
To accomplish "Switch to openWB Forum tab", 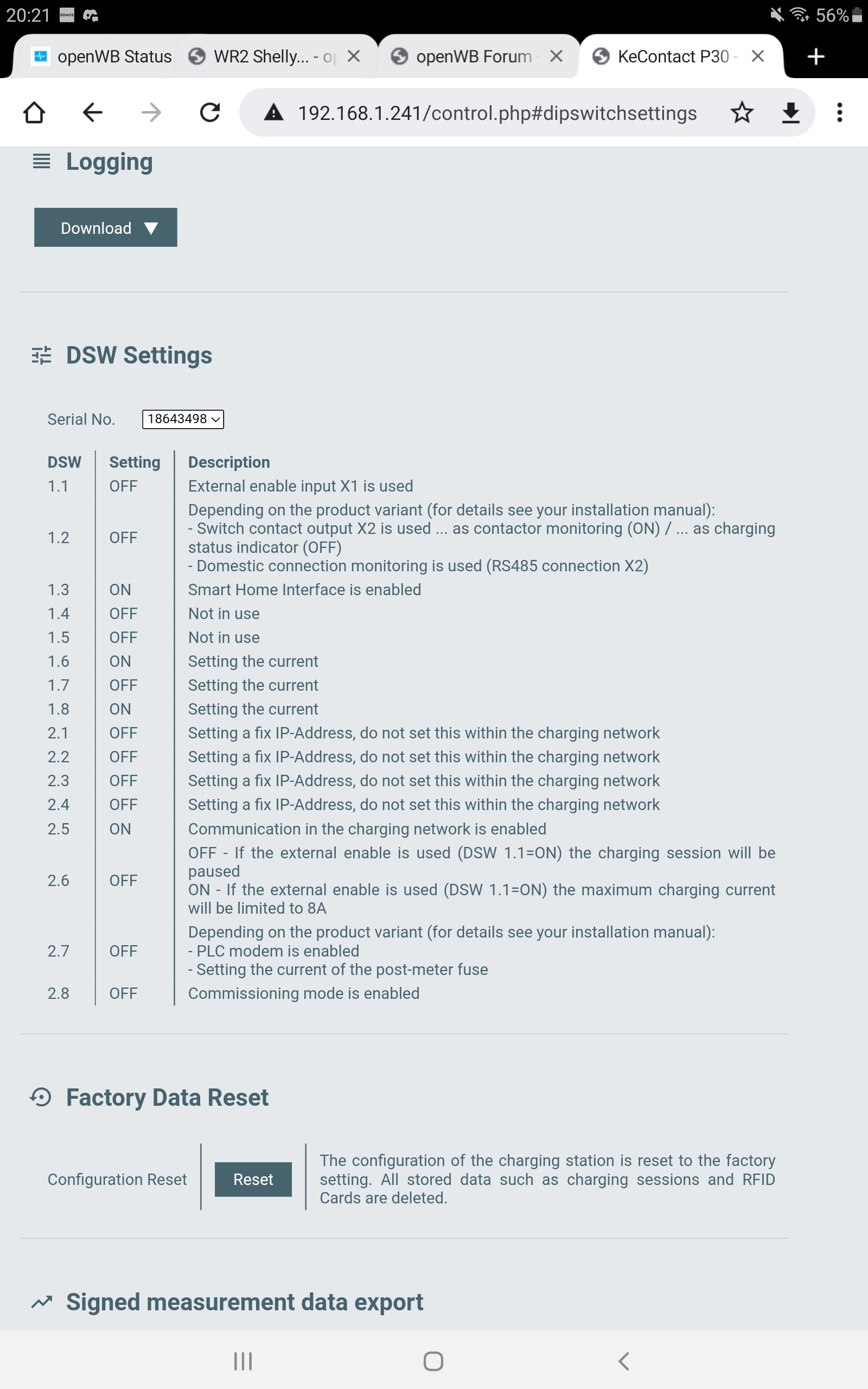I will (465, 56).
